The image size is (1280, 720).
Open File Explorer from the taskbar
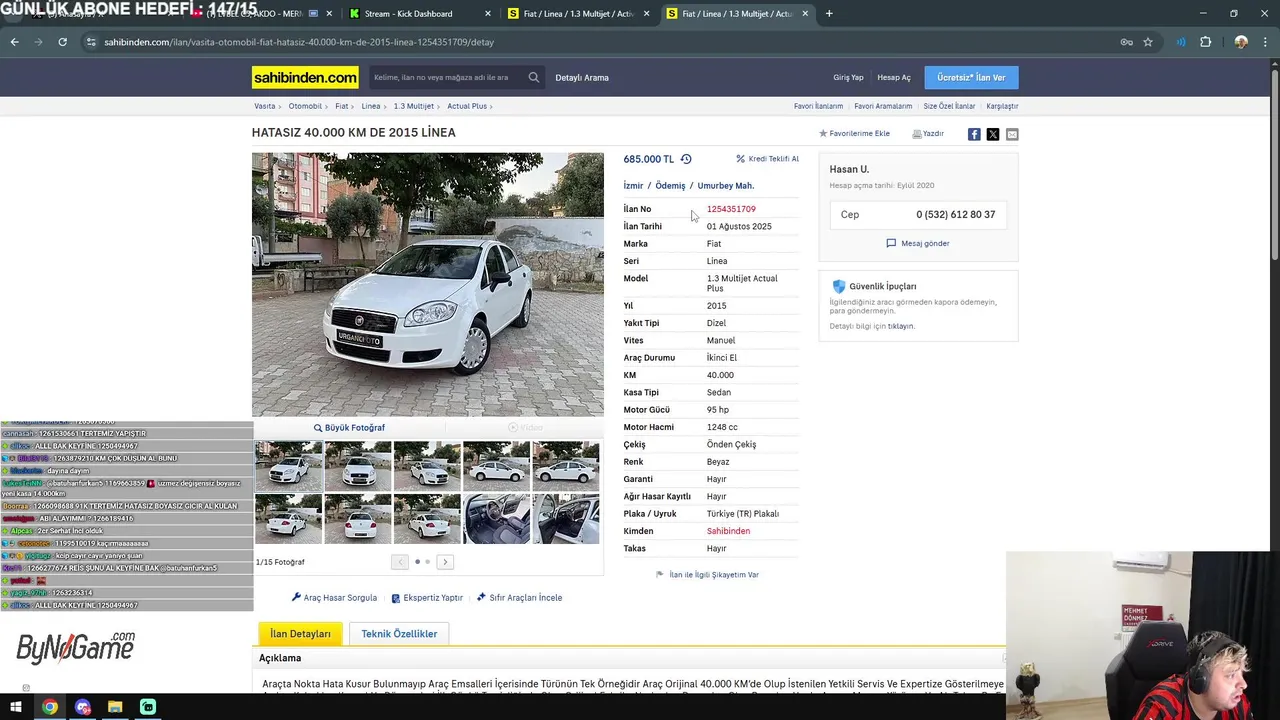coord(115,707)
